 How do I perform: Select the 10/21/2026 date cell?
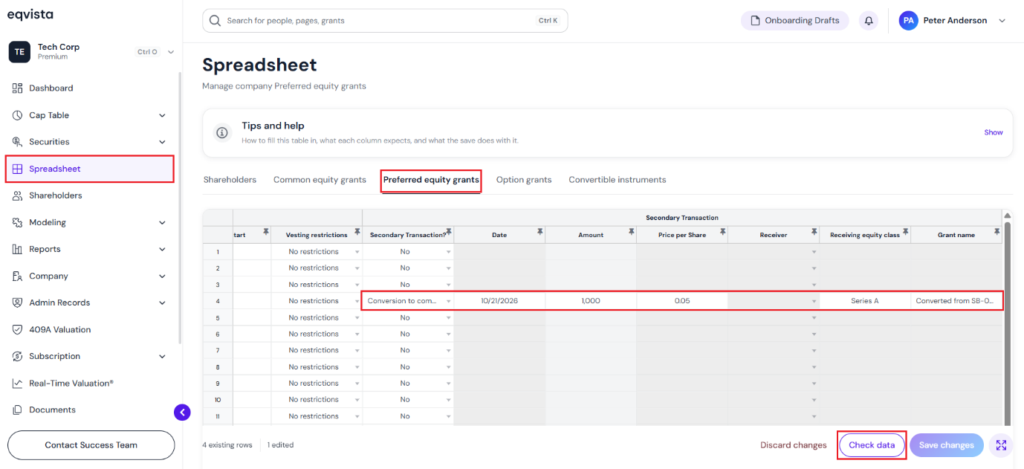[x=500, y=301]
